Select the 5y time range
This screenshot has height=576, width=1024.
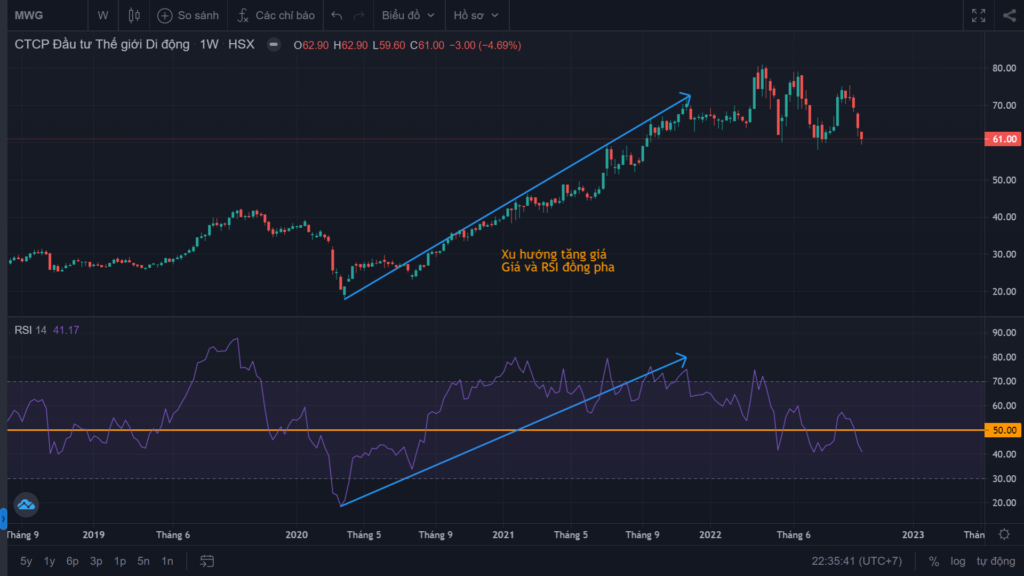[x=26, y=561]
